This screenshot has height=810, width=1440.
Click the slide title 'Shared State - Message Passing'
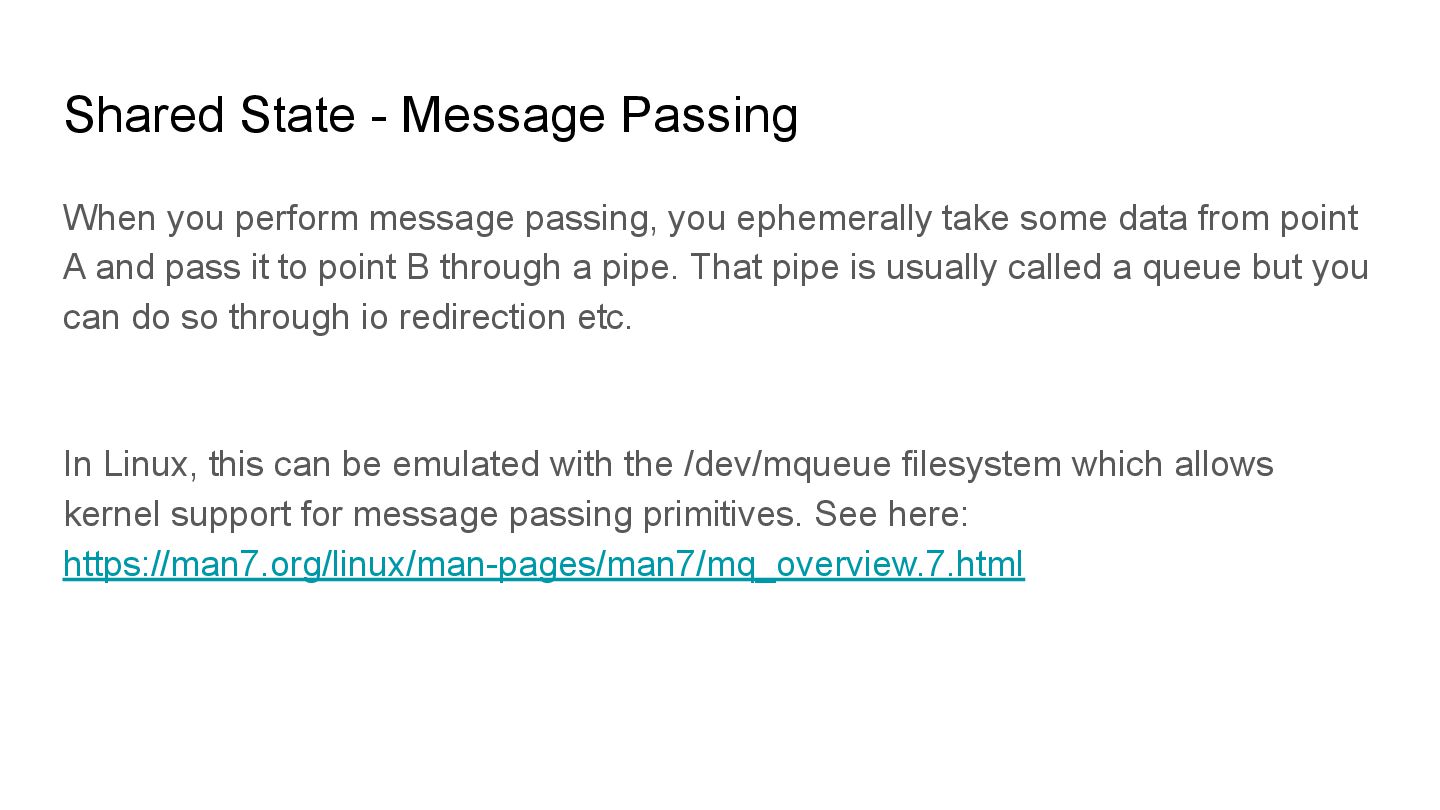click(430, 115)
